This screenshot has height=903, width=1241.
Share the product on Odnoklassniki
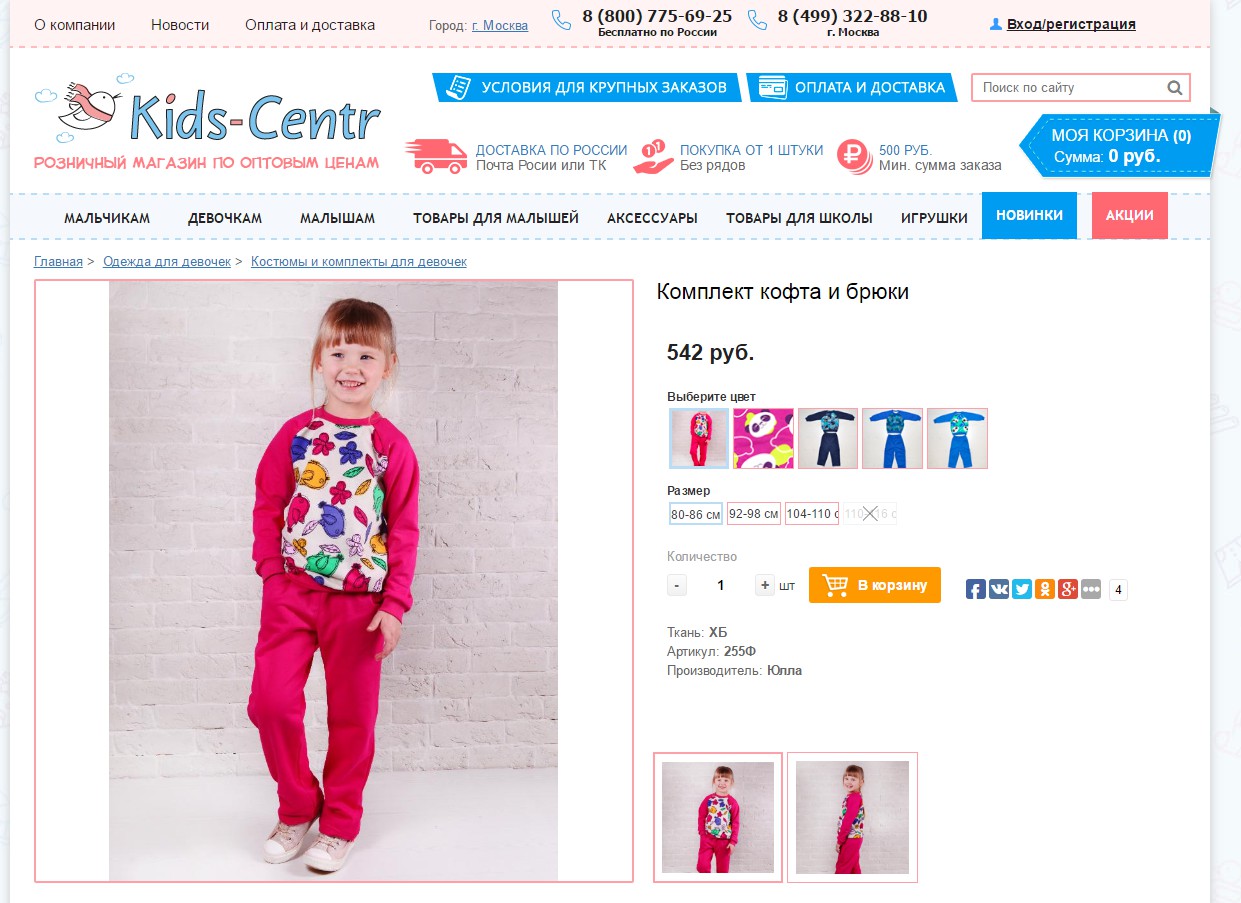[x=1045, y=589]
